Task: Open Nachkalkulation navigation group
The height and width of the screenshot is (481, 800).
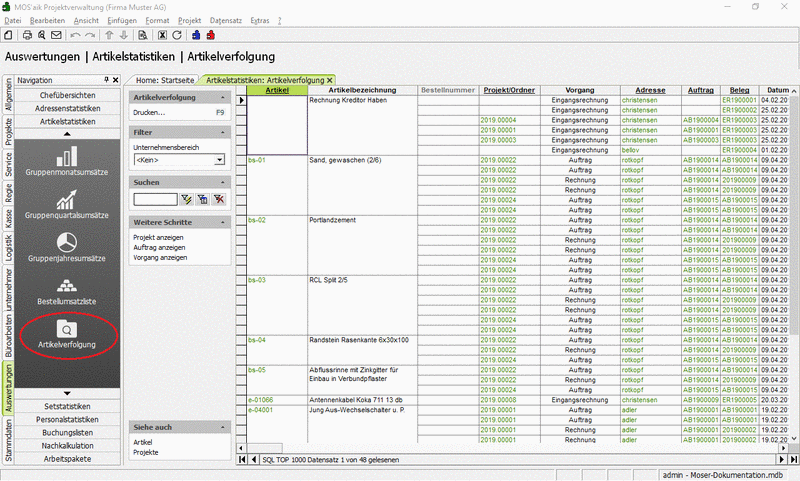Action: pos(67,446)
